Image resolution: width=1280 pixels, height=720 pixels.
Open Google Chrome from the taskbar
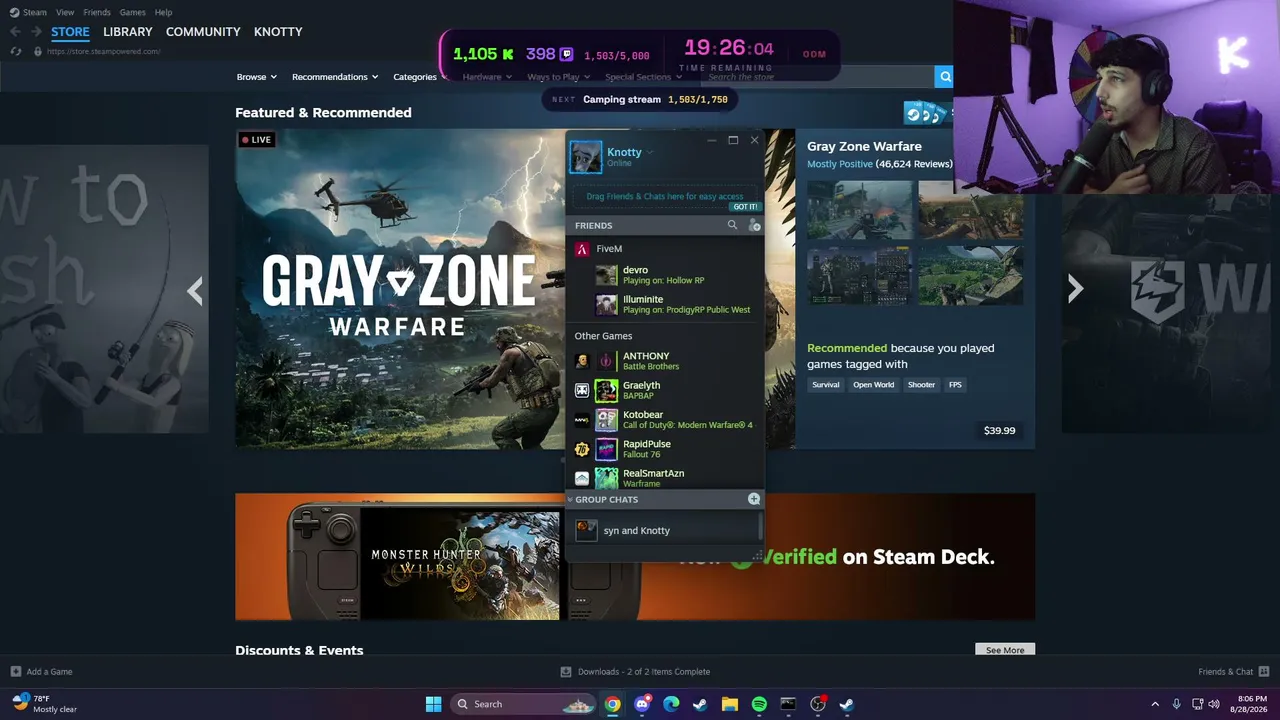(x=612, y=704)
